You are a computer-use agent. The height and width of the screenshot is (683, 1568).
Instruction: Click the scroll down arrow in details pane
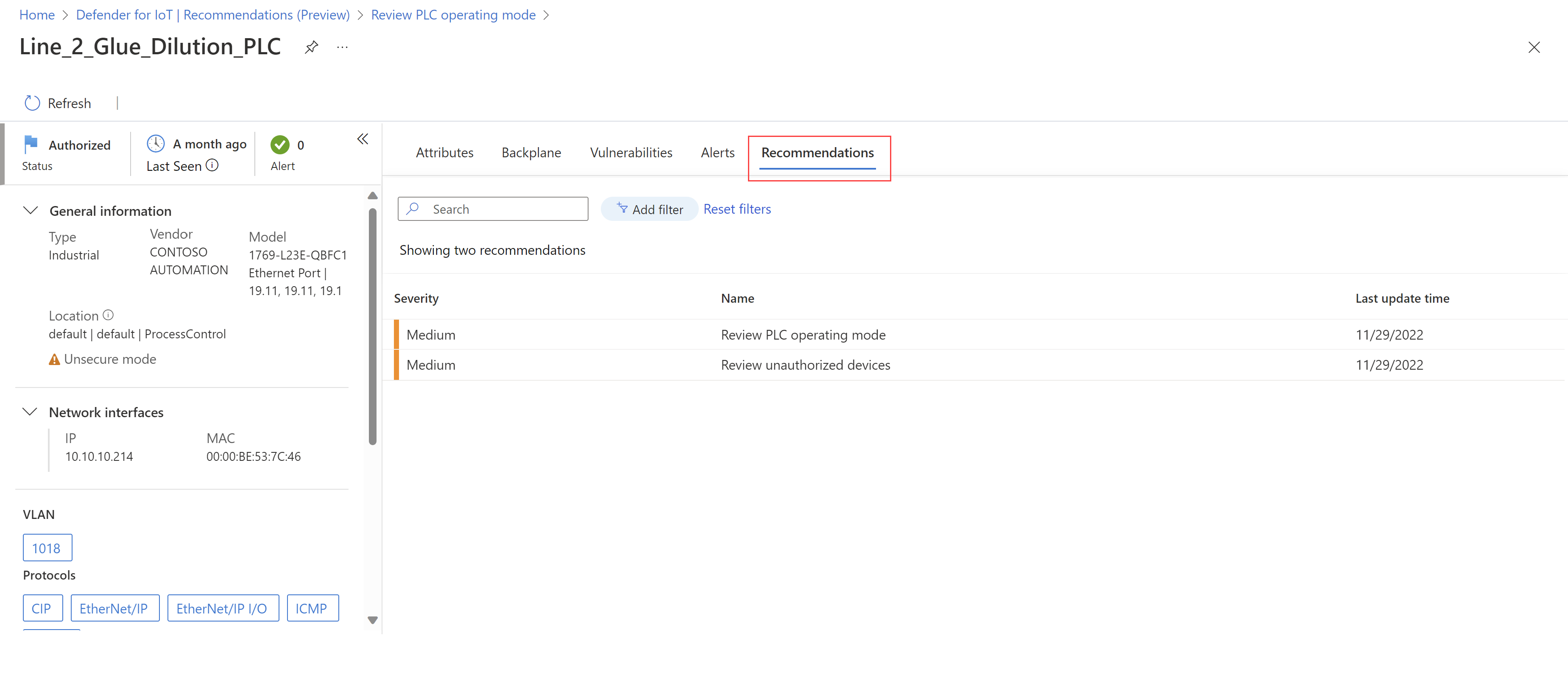[x=373, y=620]
